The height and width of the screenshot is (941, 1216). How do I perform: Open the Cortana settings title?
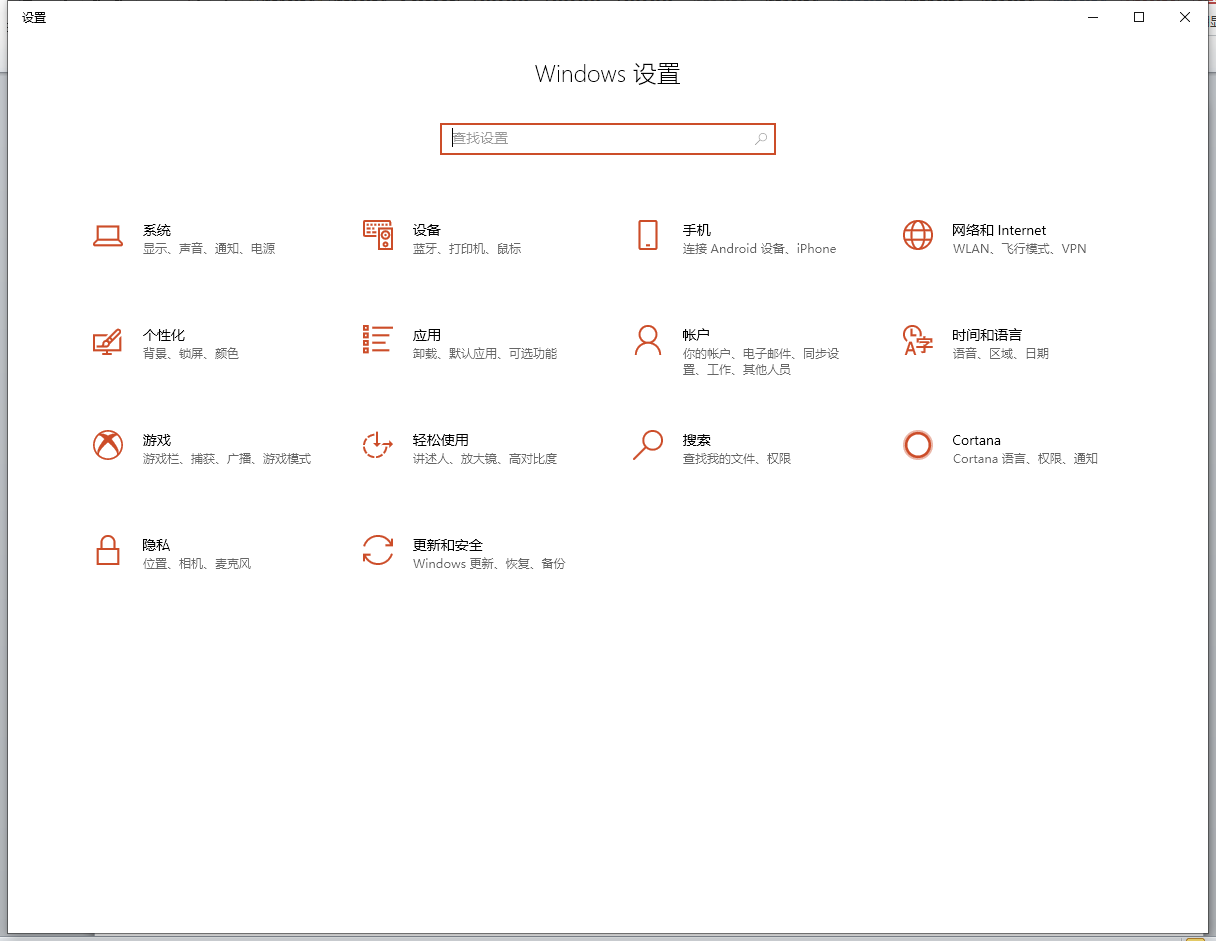(x=976, y=440)
